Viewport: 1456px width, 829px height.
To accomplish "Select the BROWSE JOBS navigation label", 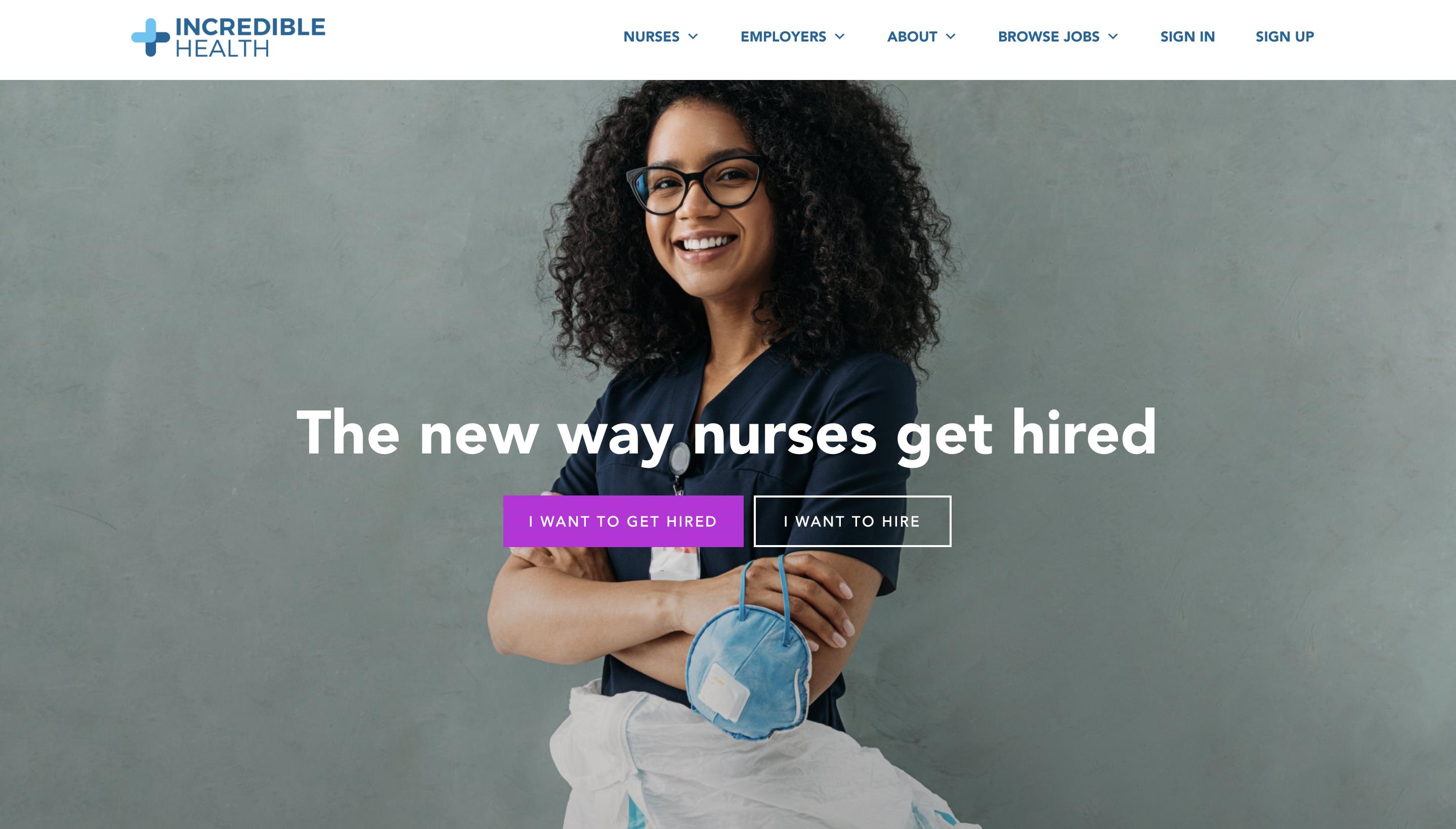I will [1048, 37].
